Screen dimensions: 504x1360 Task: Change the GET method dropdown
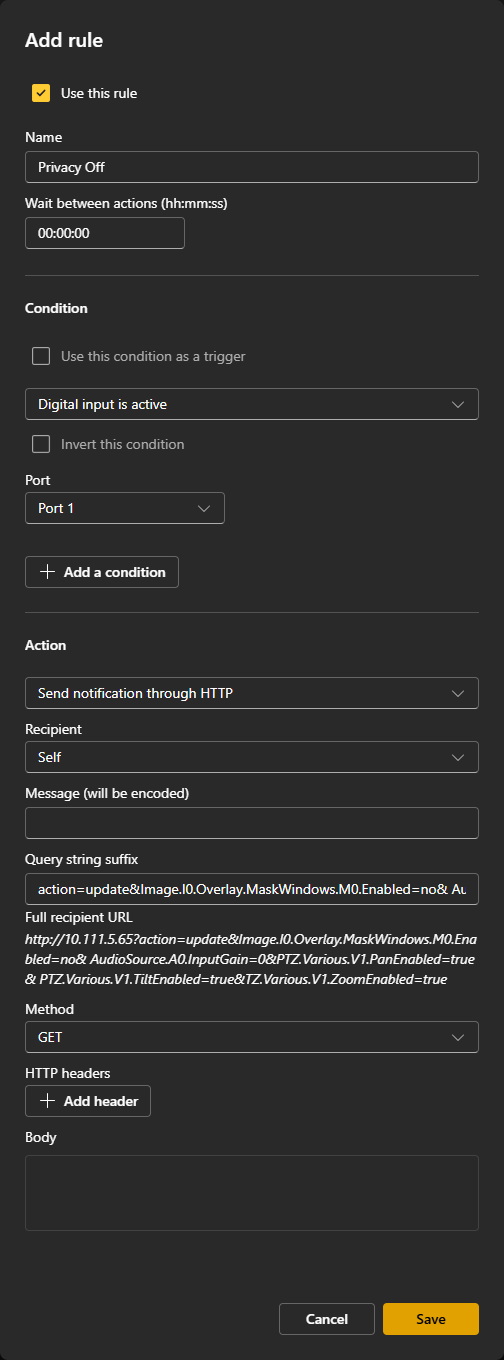tap(252, 1037)
